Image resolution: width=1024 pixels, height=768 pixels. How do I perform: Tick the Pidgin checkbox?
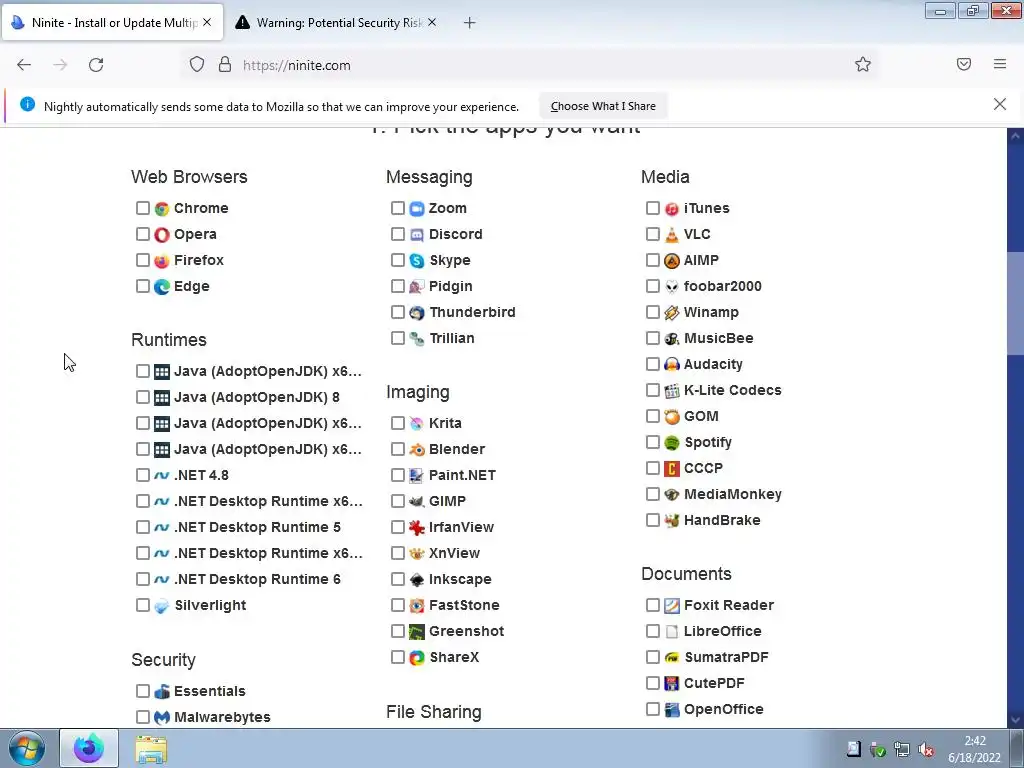(x=398, y=286)
